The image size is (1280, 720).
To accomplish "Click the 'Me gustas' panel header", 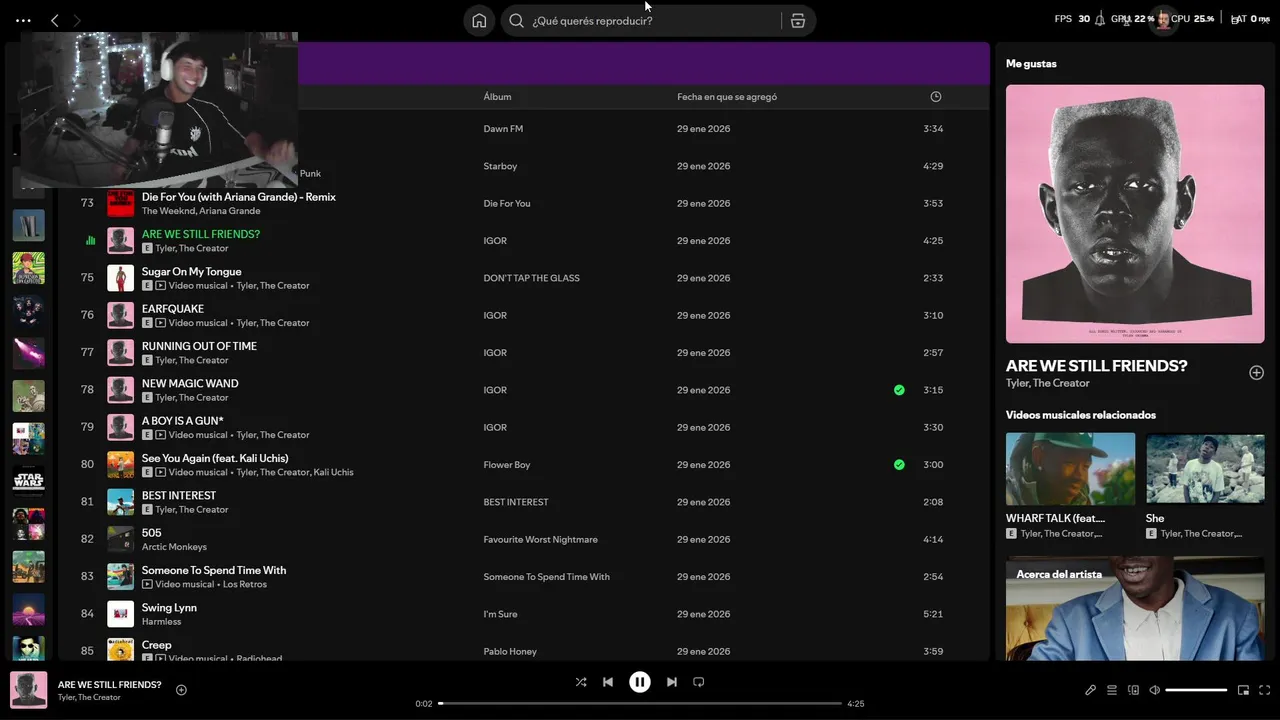I will (1031, 64).
